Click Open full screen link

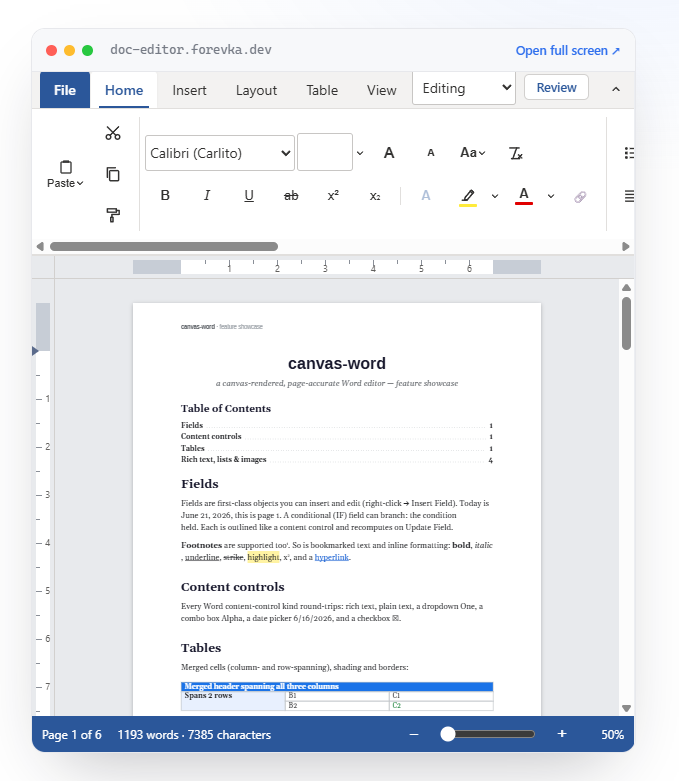point(567,51)
